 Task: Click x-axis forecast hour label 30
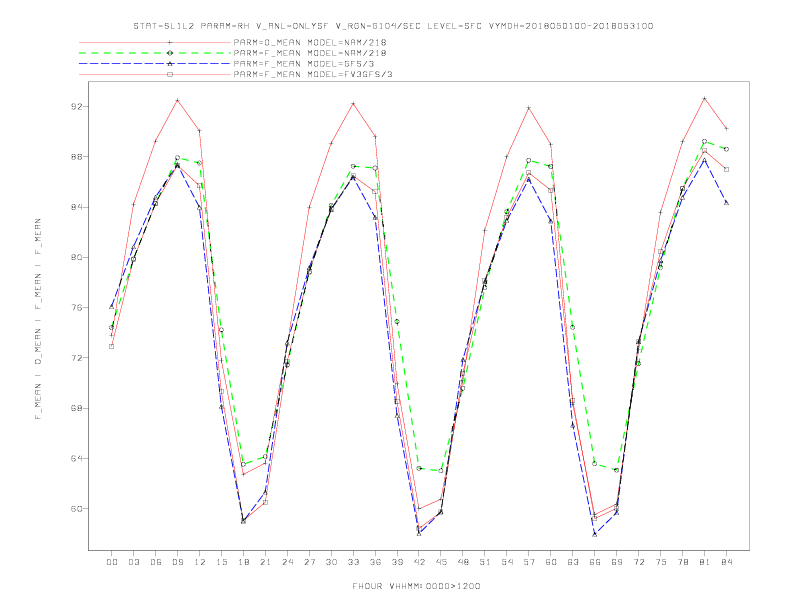331,562
